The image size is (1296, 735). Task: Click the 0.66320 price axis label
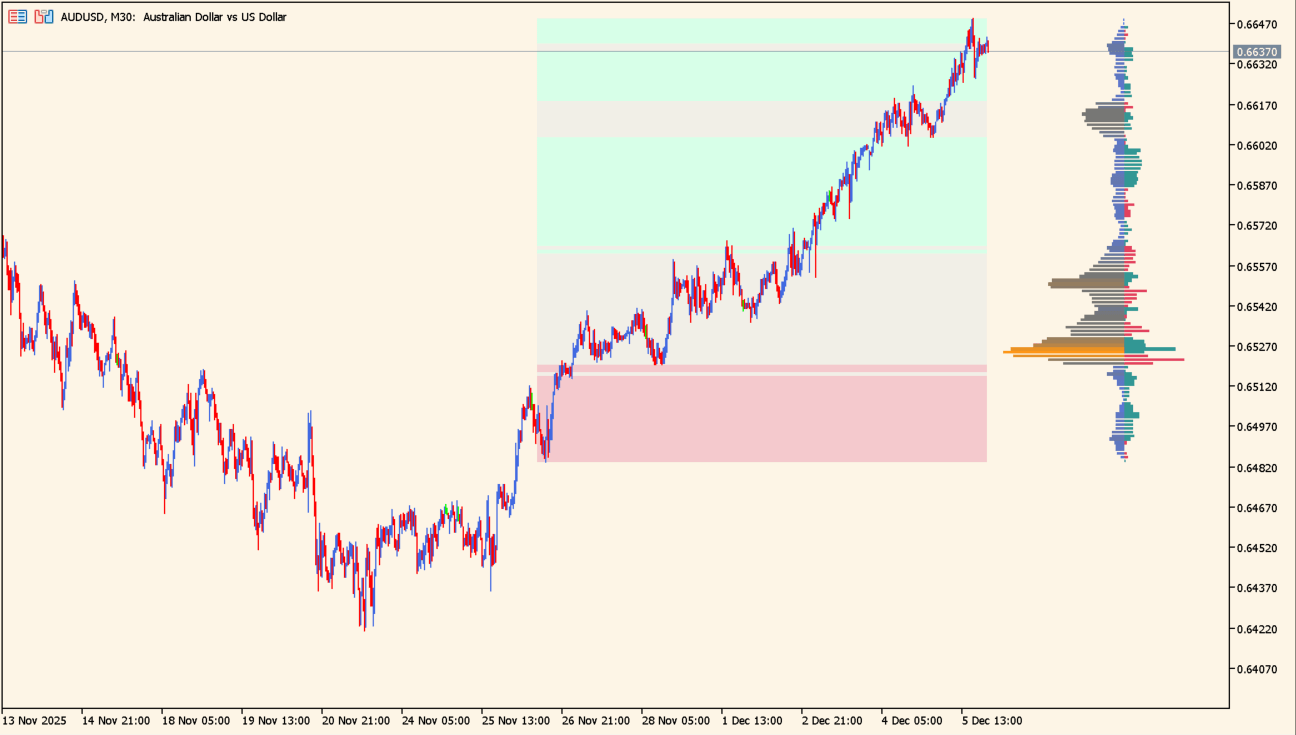(x=1257, y=65)
